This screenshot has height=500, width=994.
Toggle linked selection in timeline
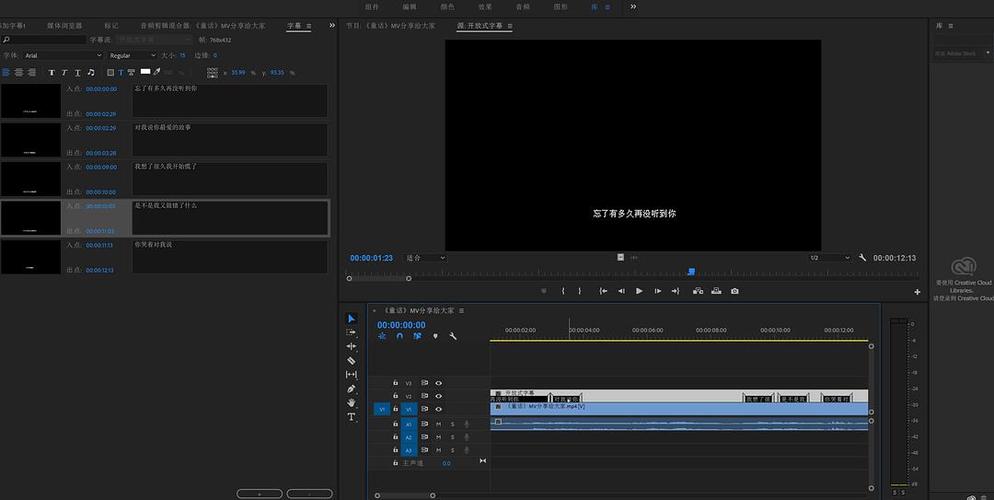point(417,337)
